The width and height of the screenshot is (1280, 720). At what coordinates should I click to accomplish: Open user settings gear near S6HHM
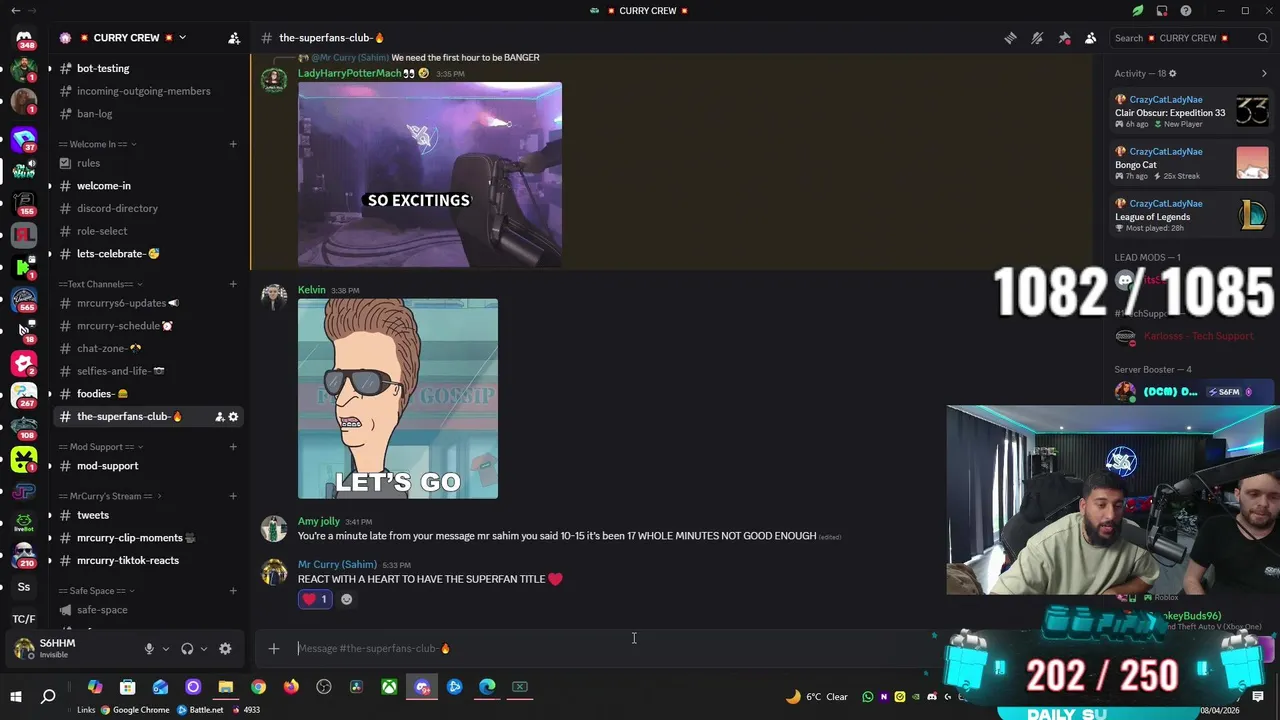(x=225, y=649)
